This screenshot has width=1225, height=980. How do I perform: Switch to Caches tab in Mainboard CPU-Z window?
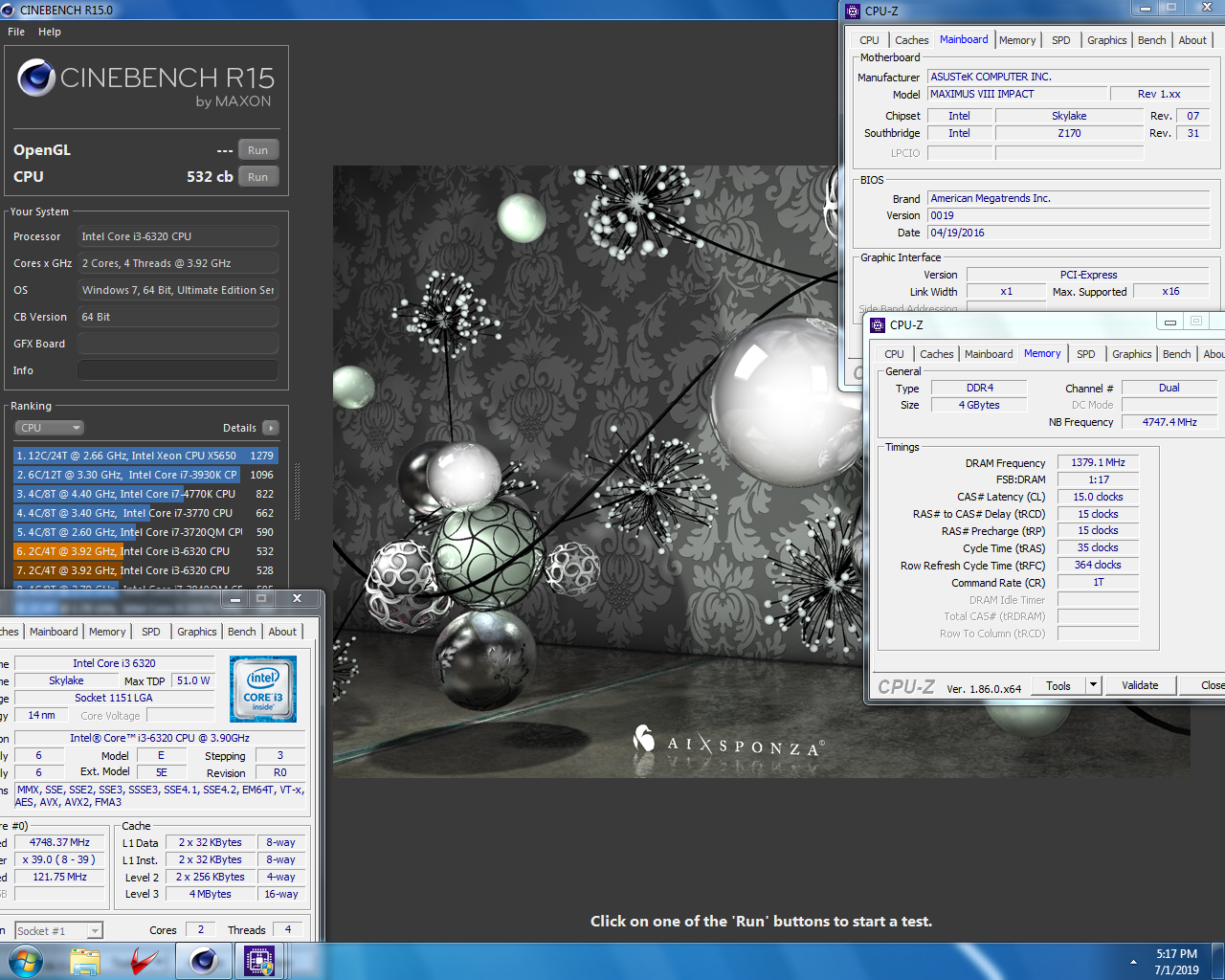click(x=911, y=40)
